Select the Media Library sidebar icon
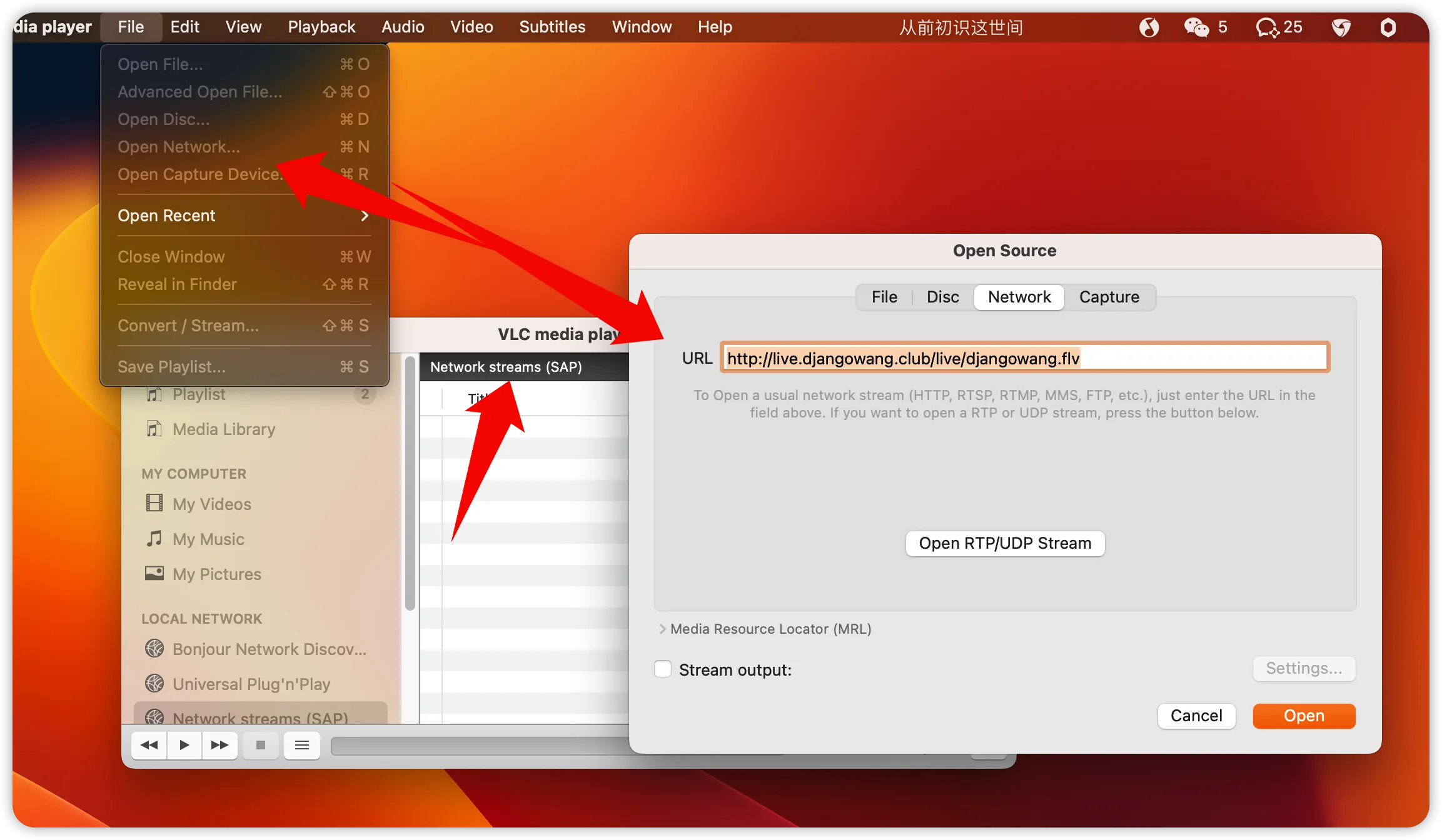 [x=154, y=429]
